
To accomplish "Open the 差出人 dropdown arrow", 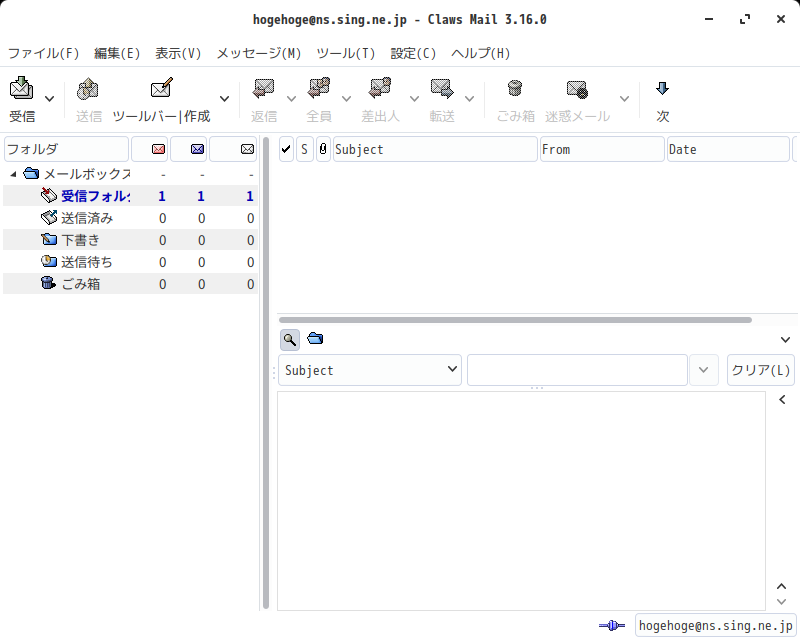I will [414, 99].
